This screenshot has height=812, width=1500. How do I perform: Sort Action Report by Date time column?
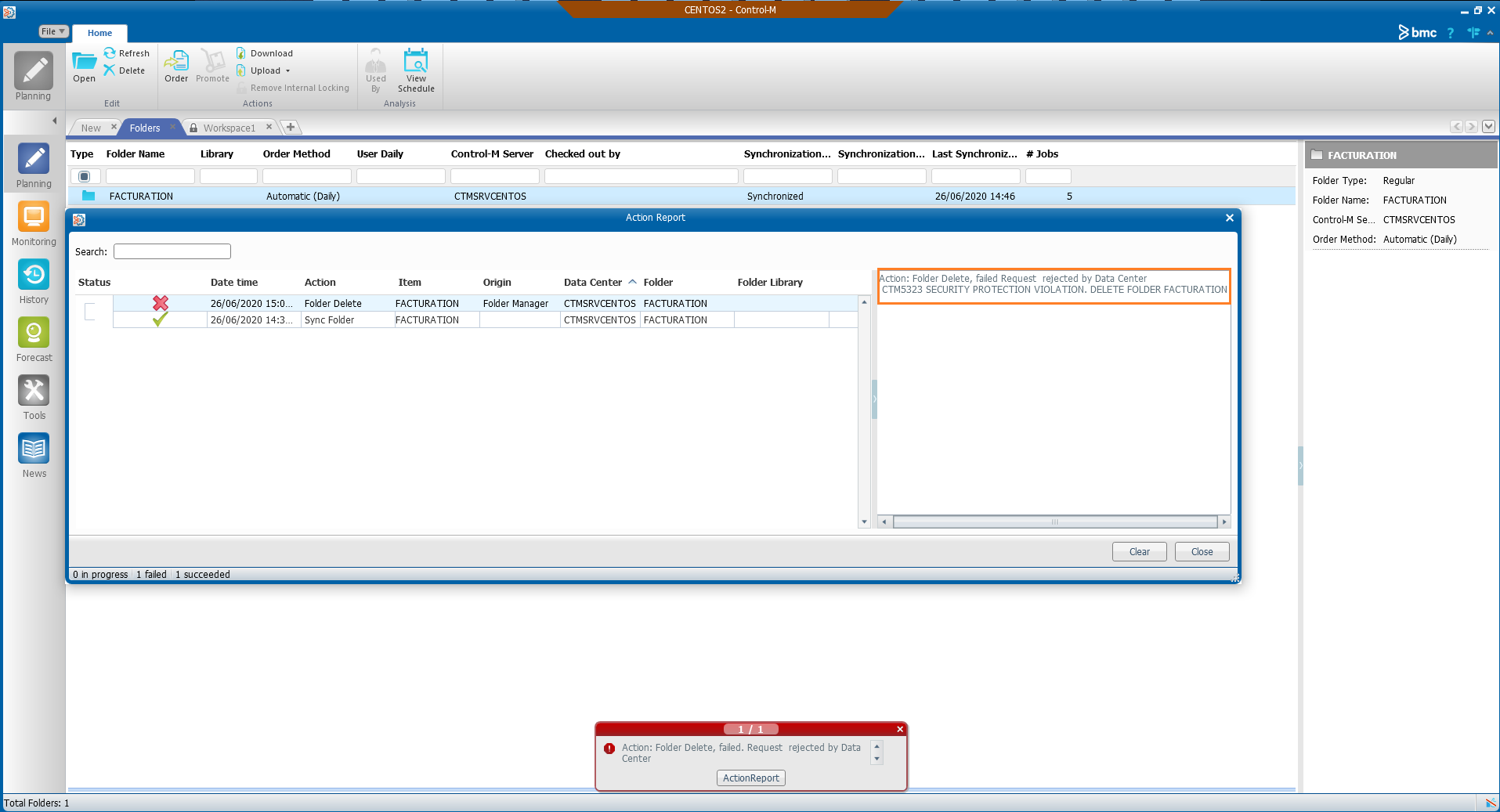234,282
